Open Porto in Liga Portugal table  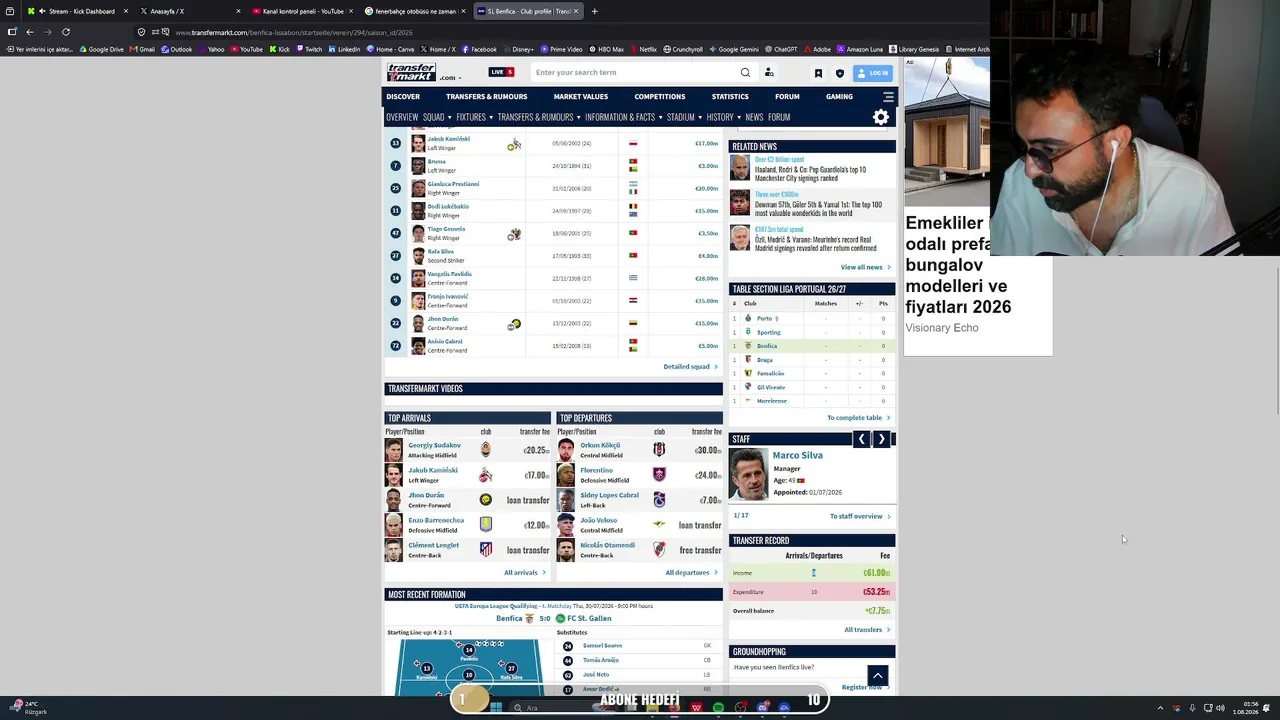click(764, 318)
